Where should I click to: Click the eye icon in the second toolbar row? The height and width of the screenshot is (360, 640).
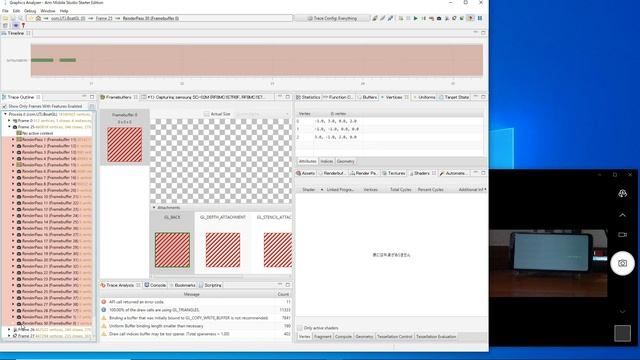(x=16, y=26)
